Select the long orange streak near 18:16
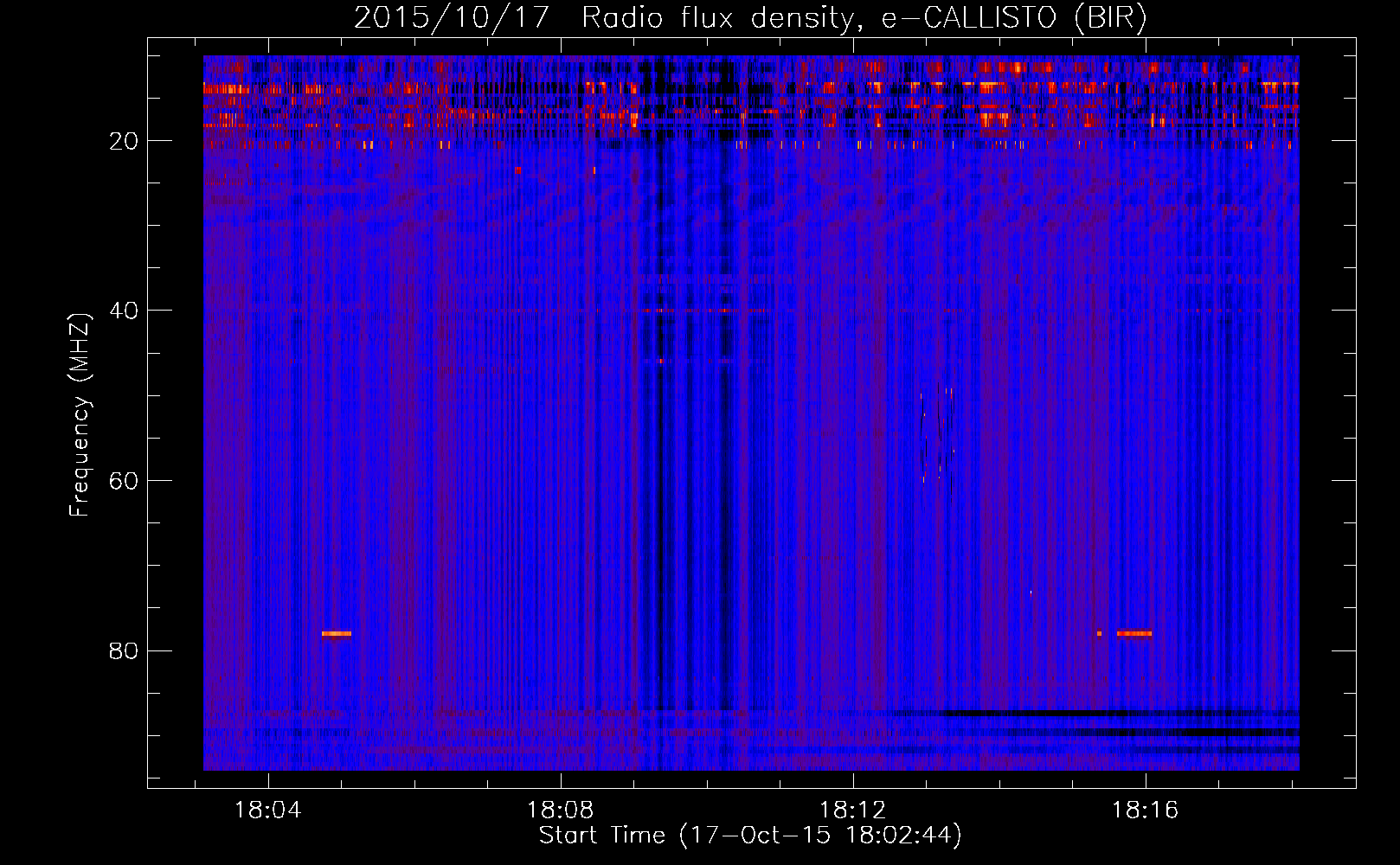This screenshot has height=865, width=1400. tap(1134, 634)
